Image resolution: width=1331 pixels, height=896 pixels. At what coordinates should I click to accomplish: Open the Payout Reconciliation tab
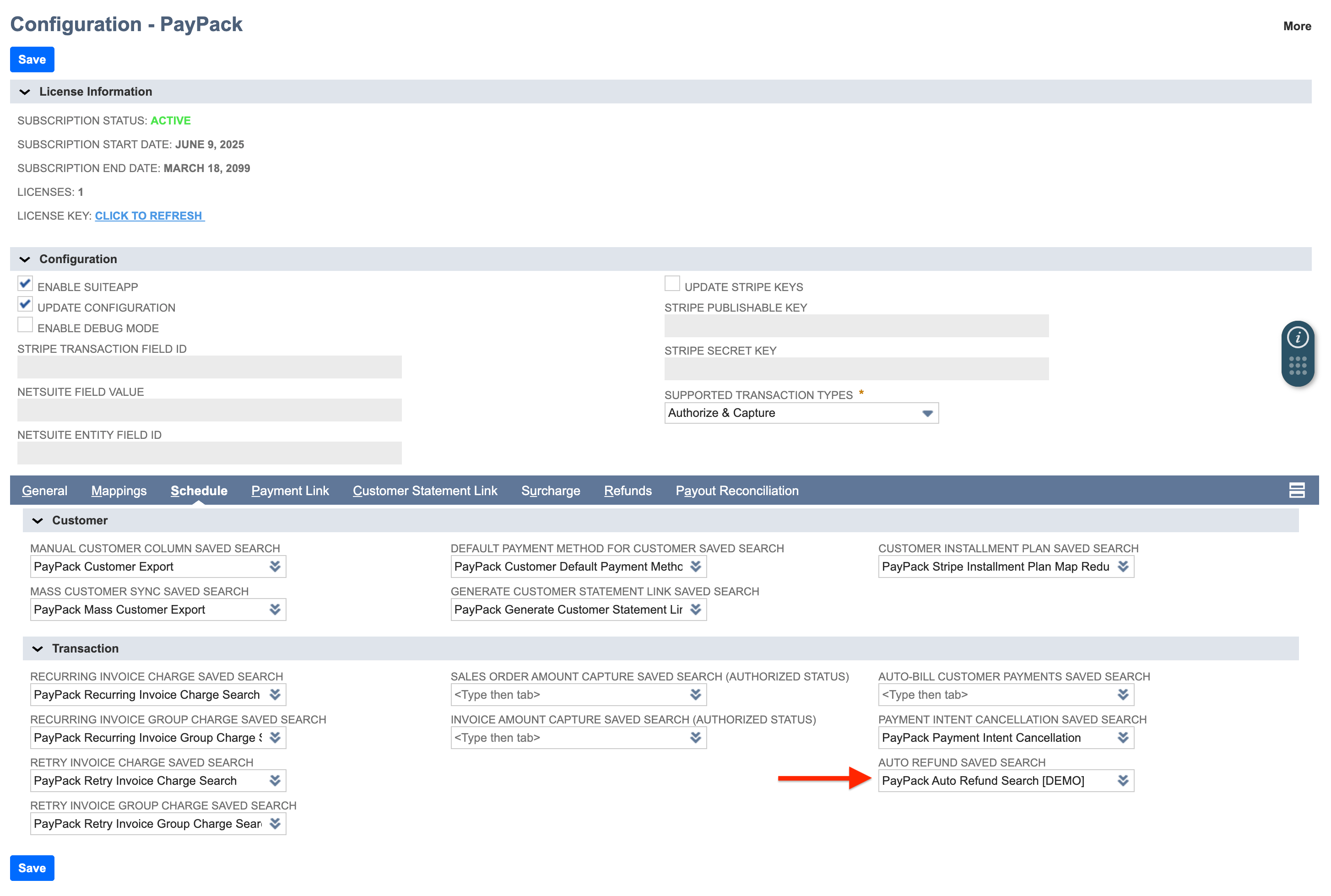pyautogui.click(x=736, y=491)
